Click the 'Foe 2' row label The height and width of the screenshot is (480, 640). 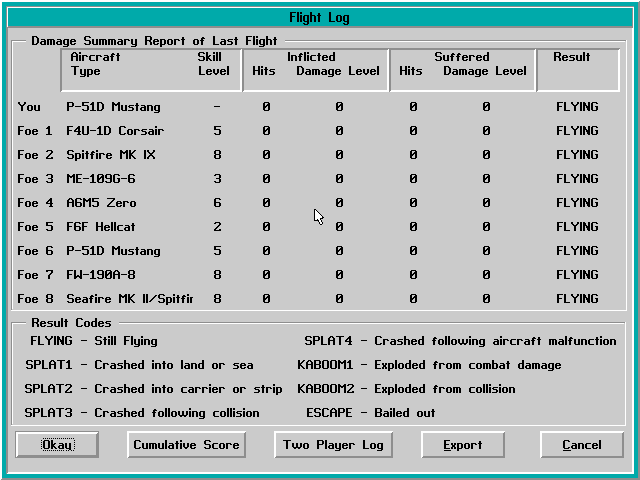pyautogui.click(x=35, y=155)
